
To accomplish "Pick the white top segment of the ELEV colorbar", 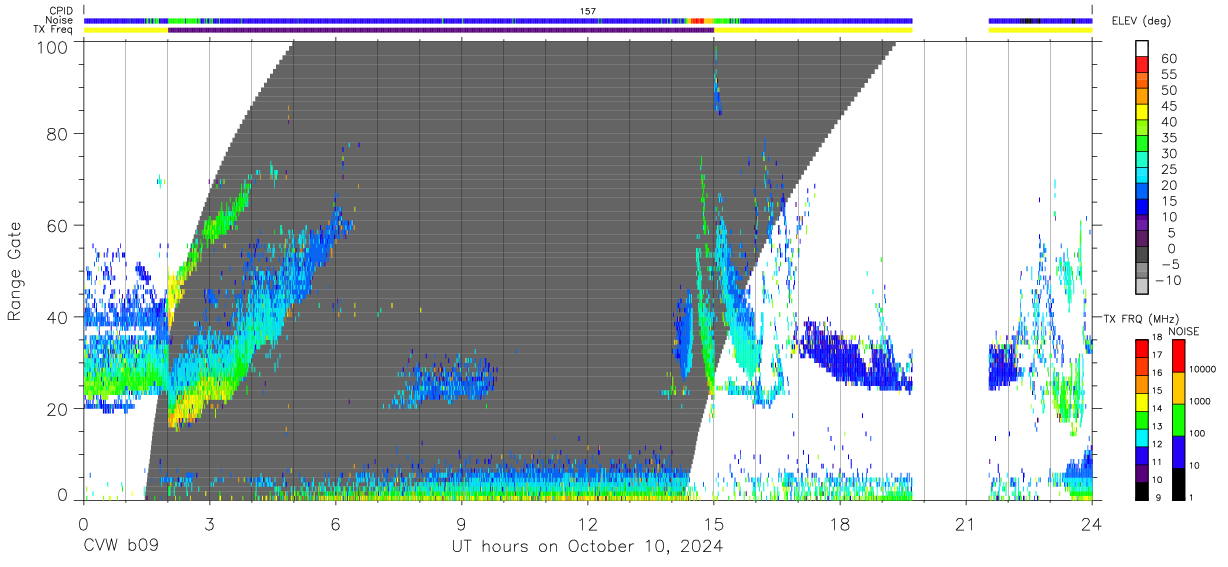I will (1143, 50).
